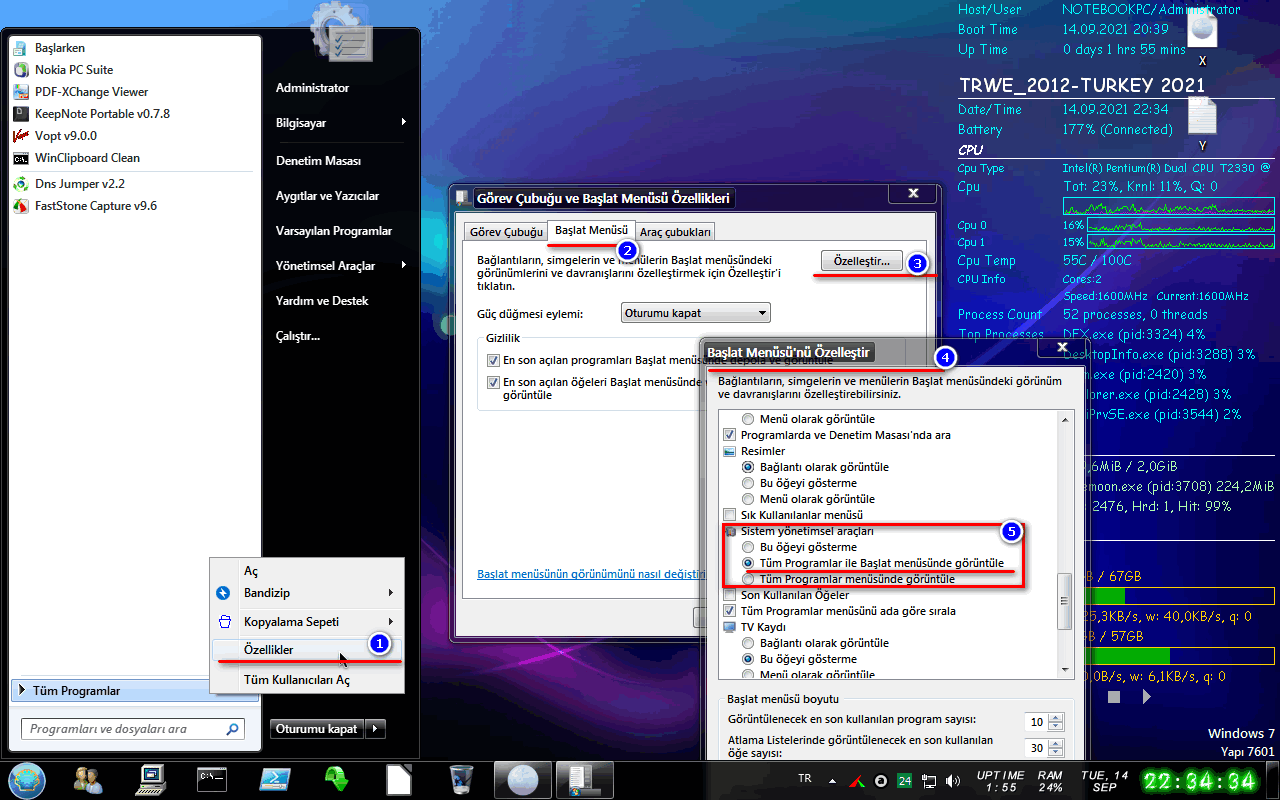Open shutdown options arrow beside Oturumu kapat
This screenshot has width=1280, height=800.
pos(376,729)
